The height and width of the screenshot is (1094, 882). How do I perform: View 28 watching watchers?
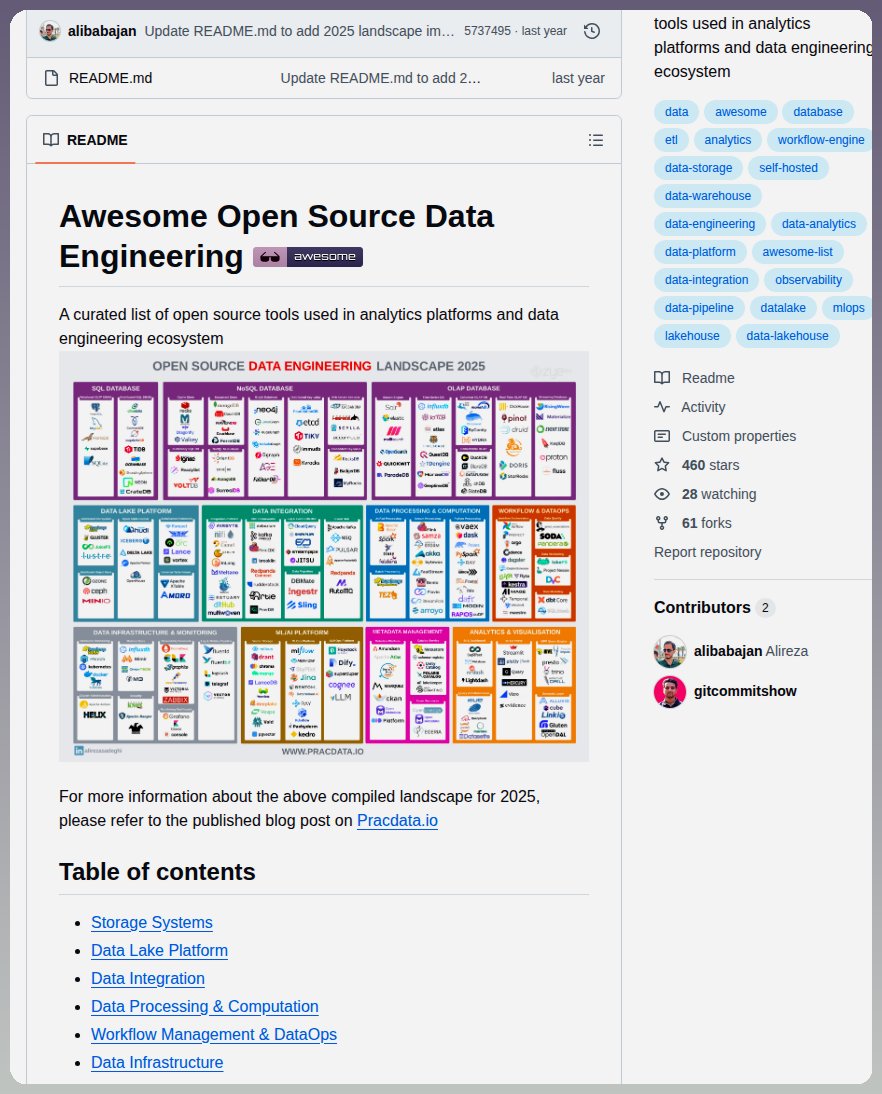point(705,494)
